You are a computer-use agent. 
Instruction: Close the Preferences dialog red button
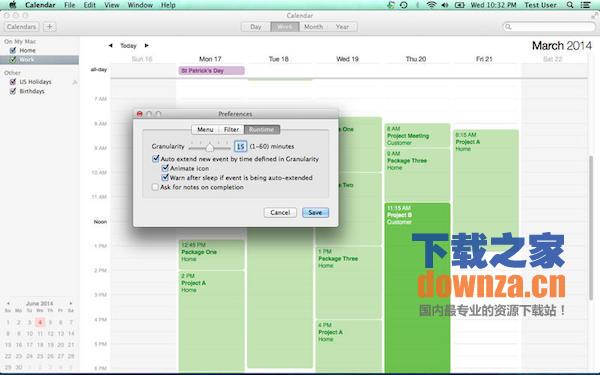point(140,114)
